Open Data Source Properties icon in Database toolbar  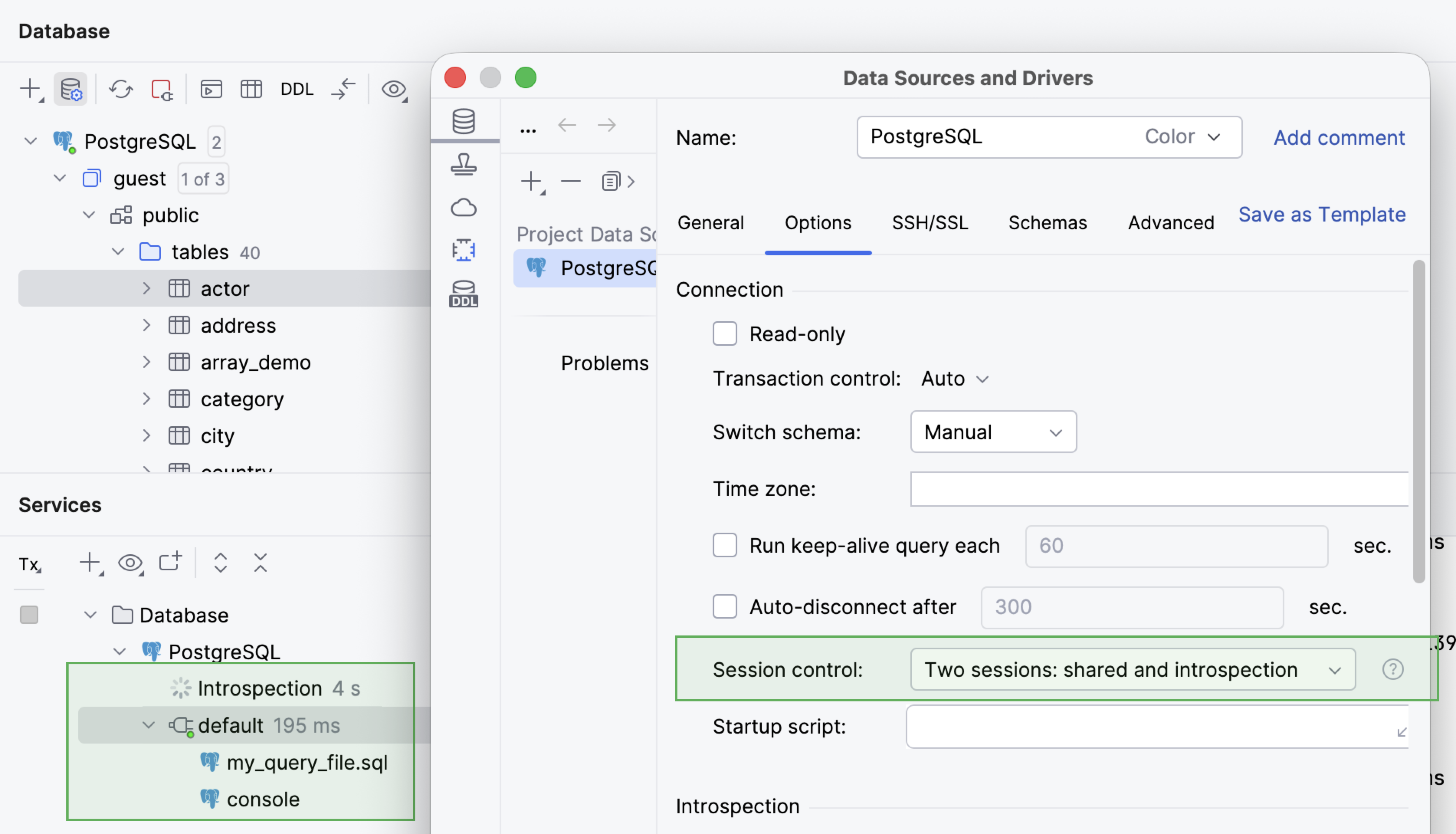71,89
